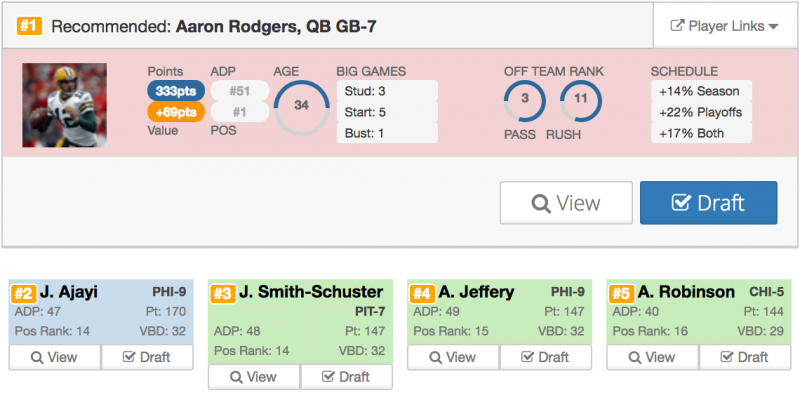The image size is (800, 393).
Task: Click the magnifier View for A. Jeffery
Action: coord(453,357)
